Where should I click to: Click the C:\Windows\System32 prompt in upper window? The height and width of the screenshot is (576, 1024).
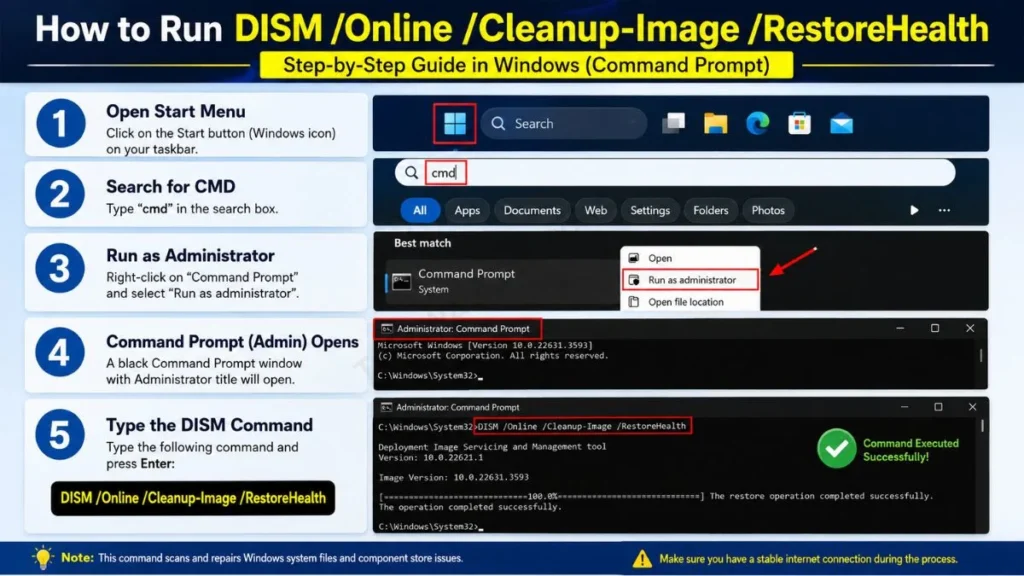[428, 376]
